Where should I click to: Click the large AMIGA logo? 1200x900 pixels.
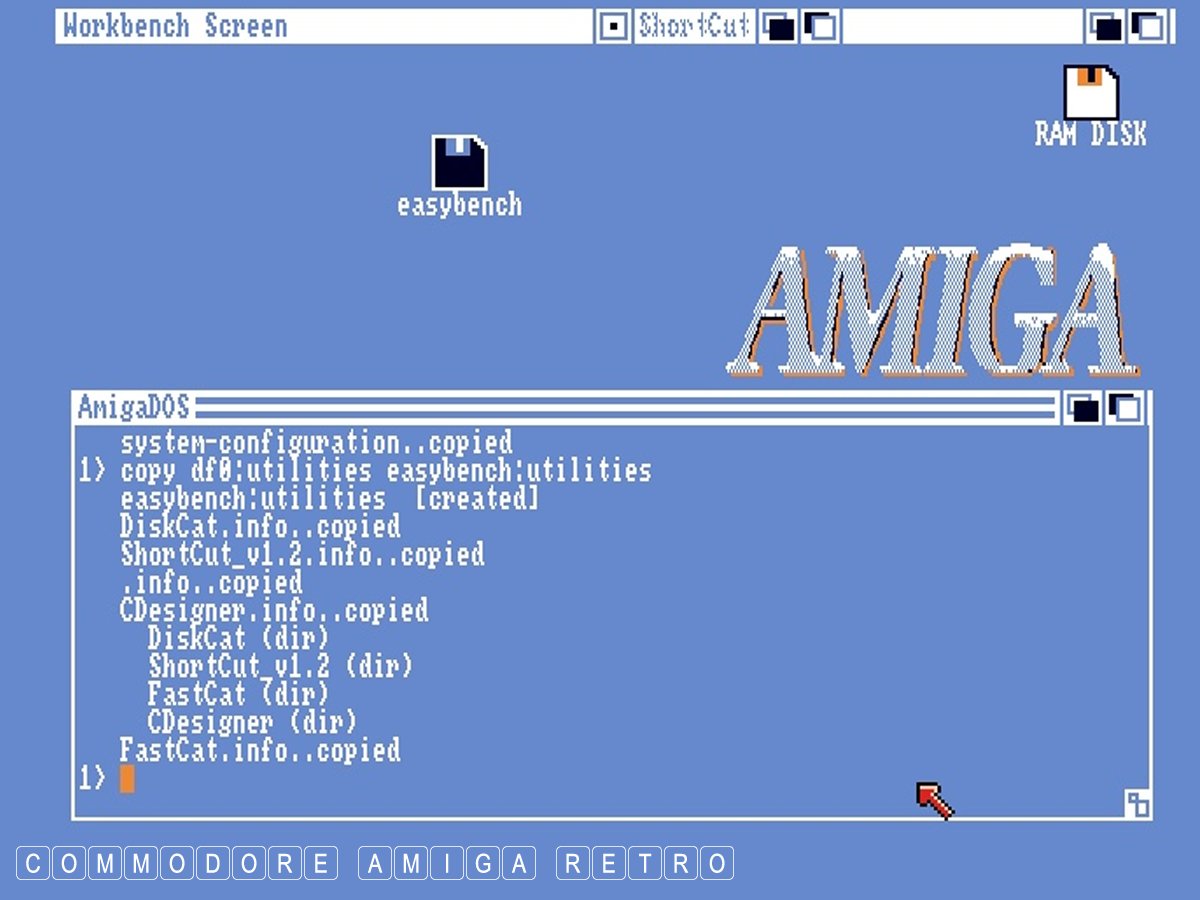tap(934, 310)
